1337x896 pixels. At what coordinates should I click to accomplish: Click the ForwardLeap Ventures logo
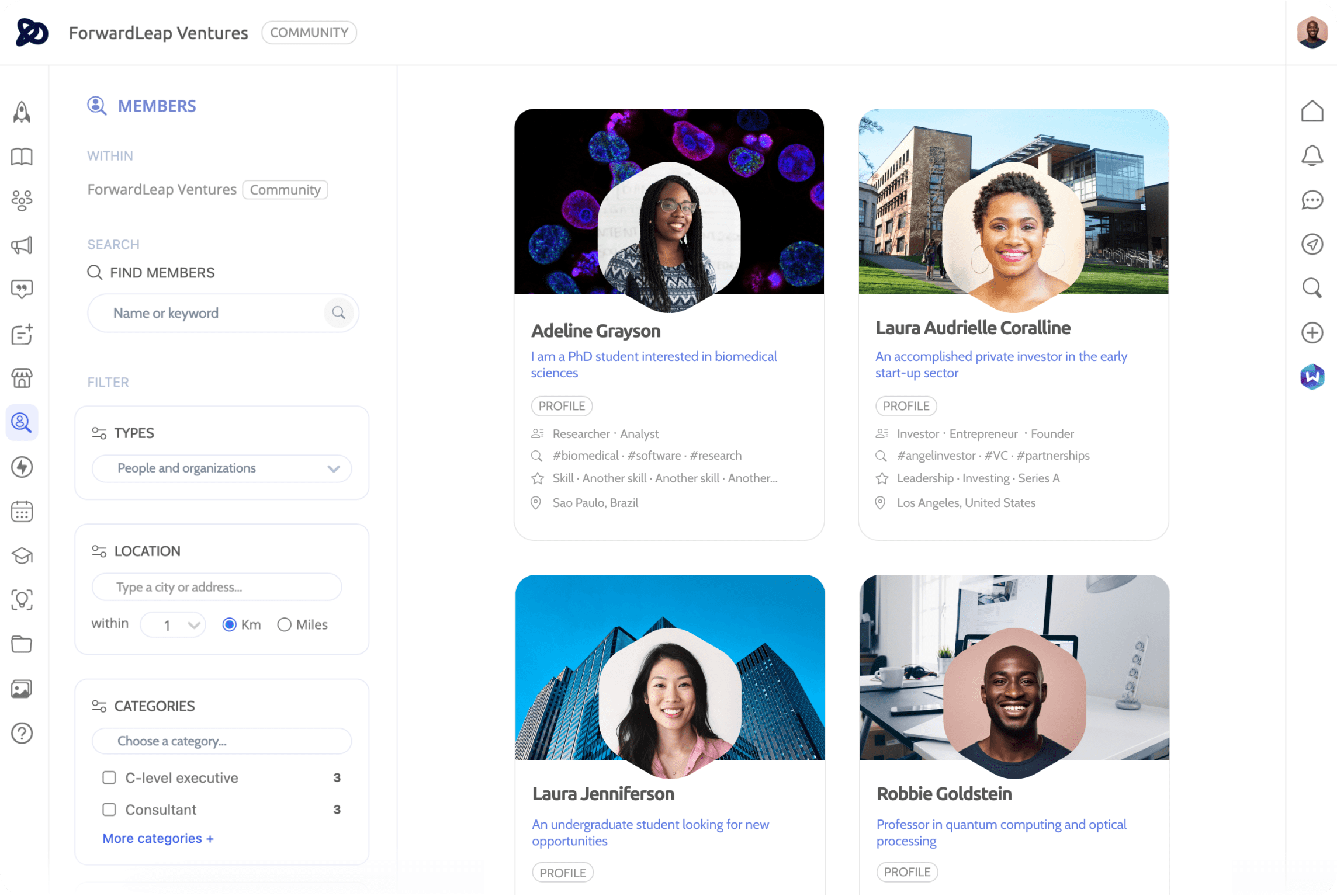[x=32, y=32]
